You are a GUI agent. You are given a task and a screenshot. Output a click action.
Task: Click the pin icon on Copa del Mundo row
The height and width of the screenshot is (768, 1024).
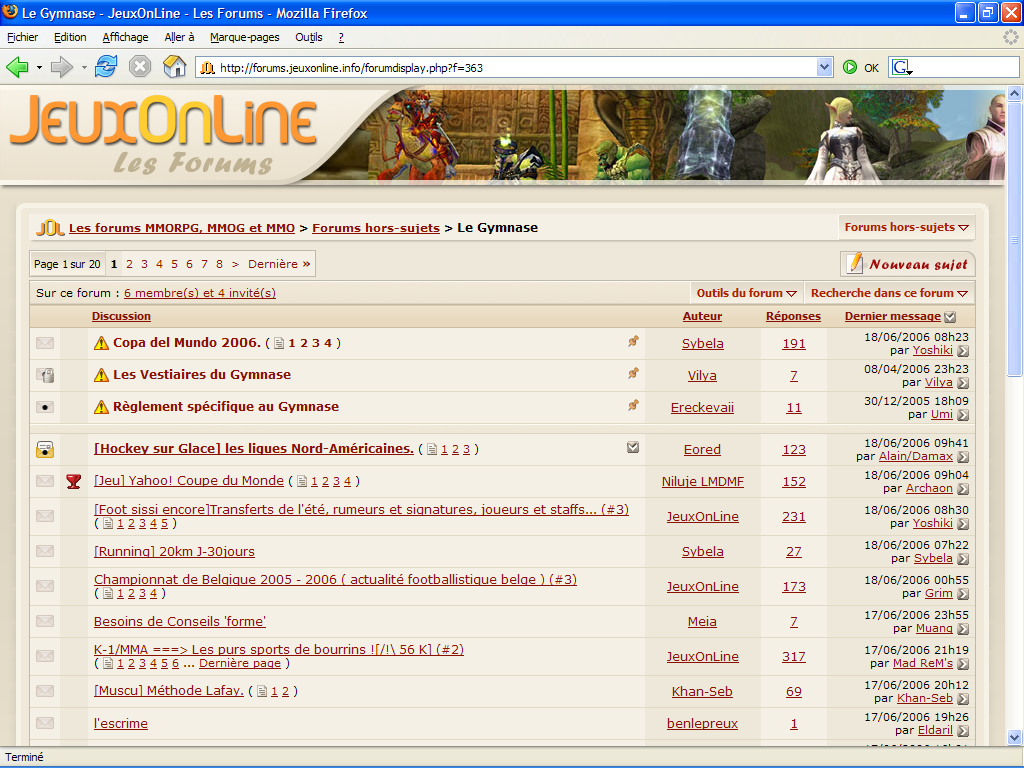coord(633,341)
